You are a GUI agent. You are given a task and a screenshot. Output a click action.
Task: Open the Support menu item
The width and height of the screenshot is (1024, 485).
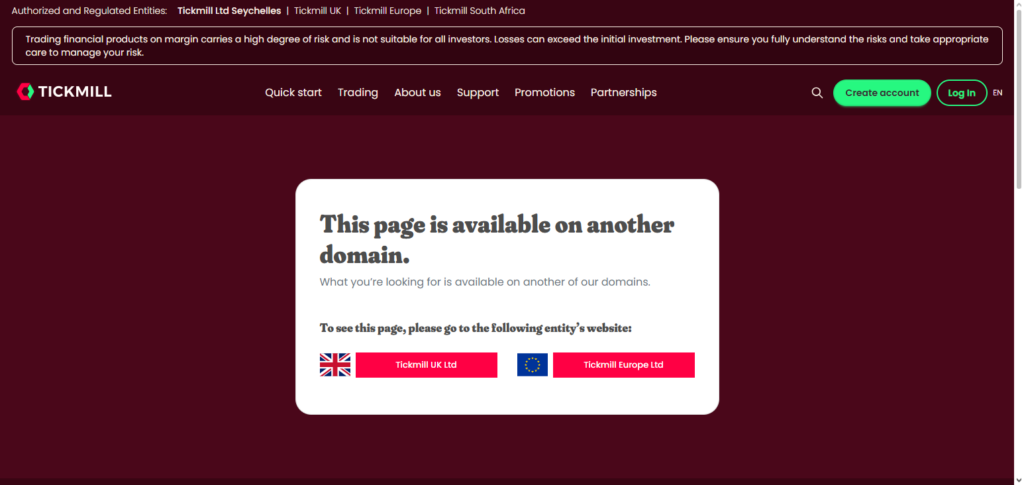[477, 93]
